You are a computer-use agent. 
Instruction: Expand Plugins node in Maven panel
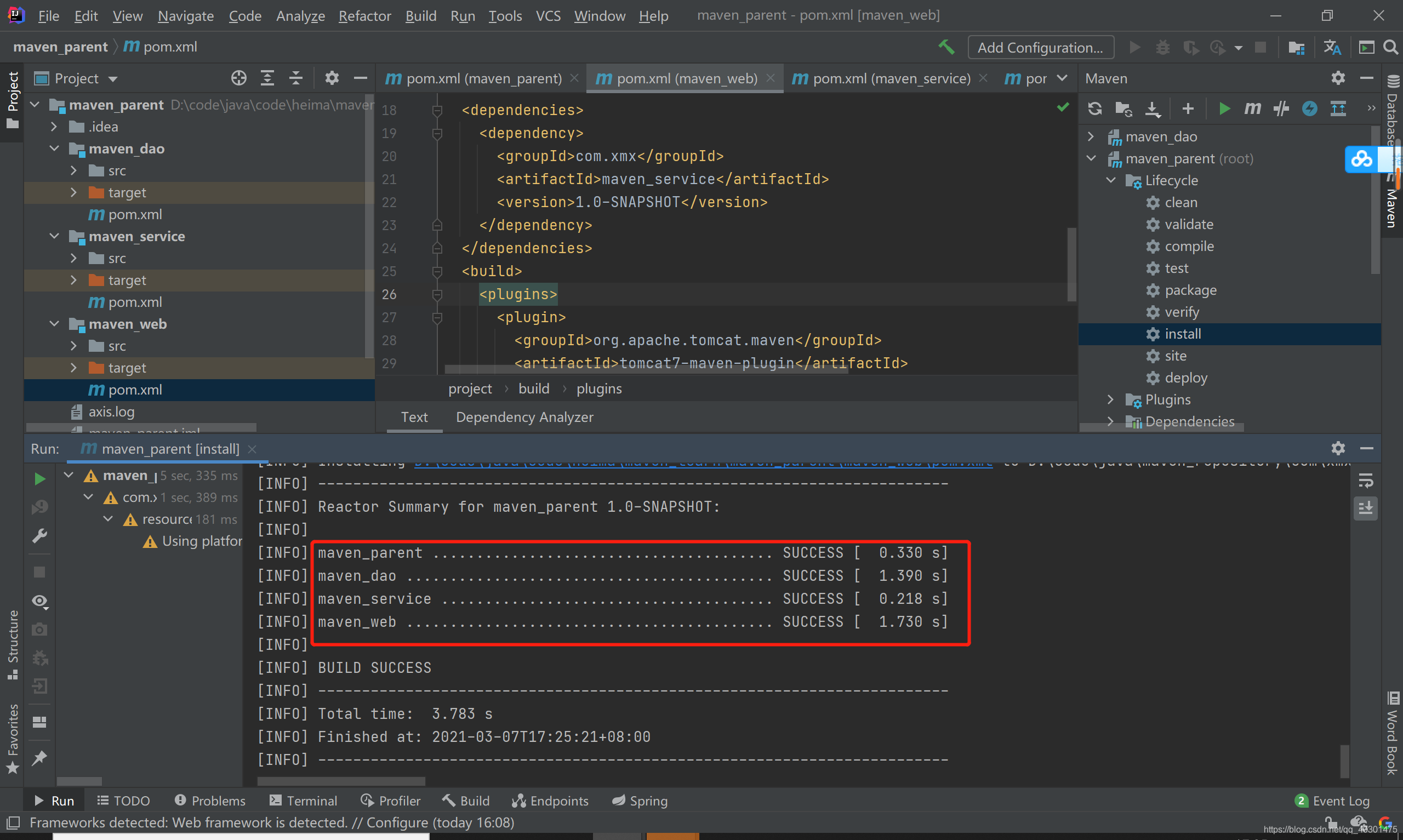pyautogui.click(x=1110, y=399)
